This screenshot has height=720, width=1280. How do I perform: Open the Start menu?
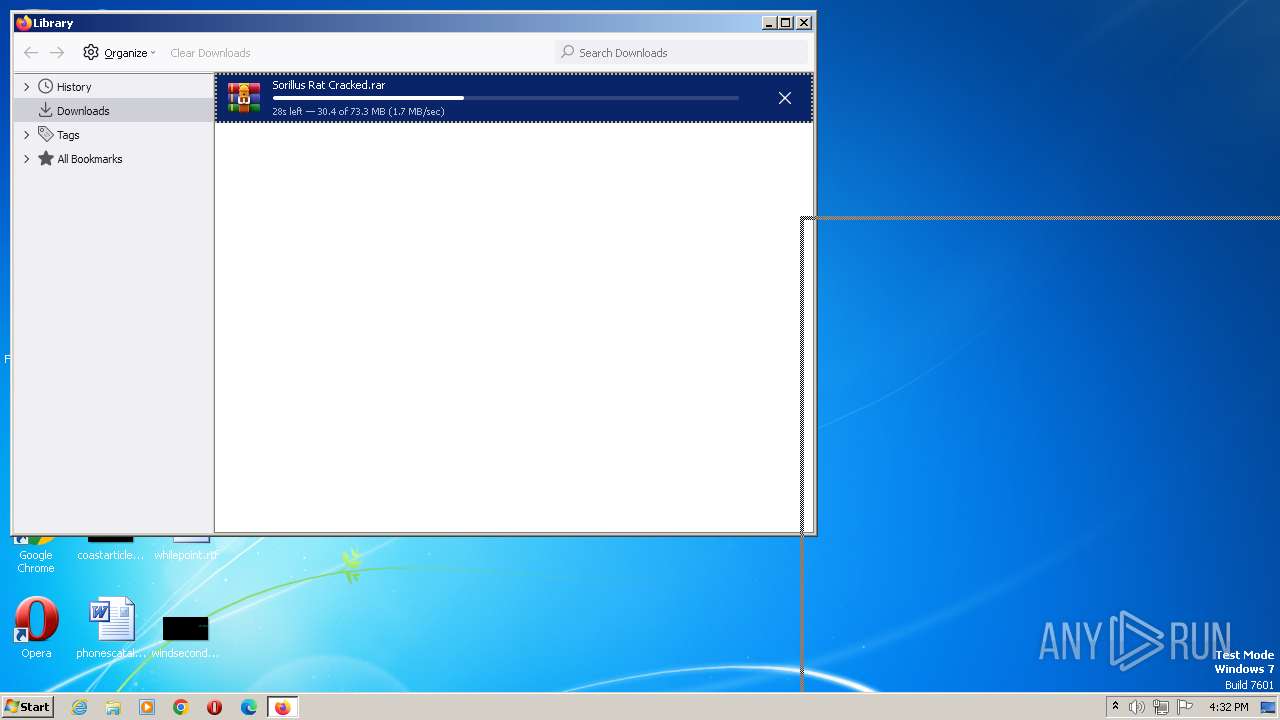coord(28,706)
